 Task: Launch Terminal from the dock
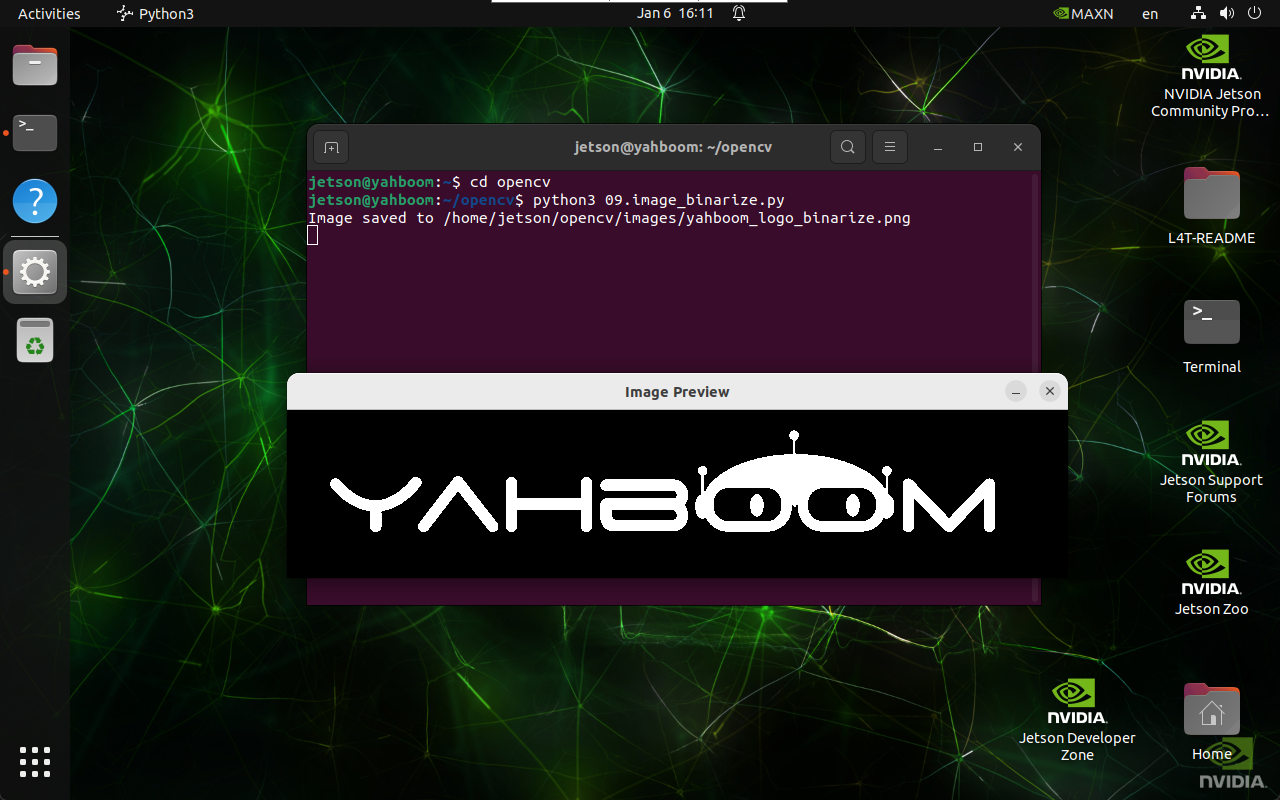(x=35, y=132)
